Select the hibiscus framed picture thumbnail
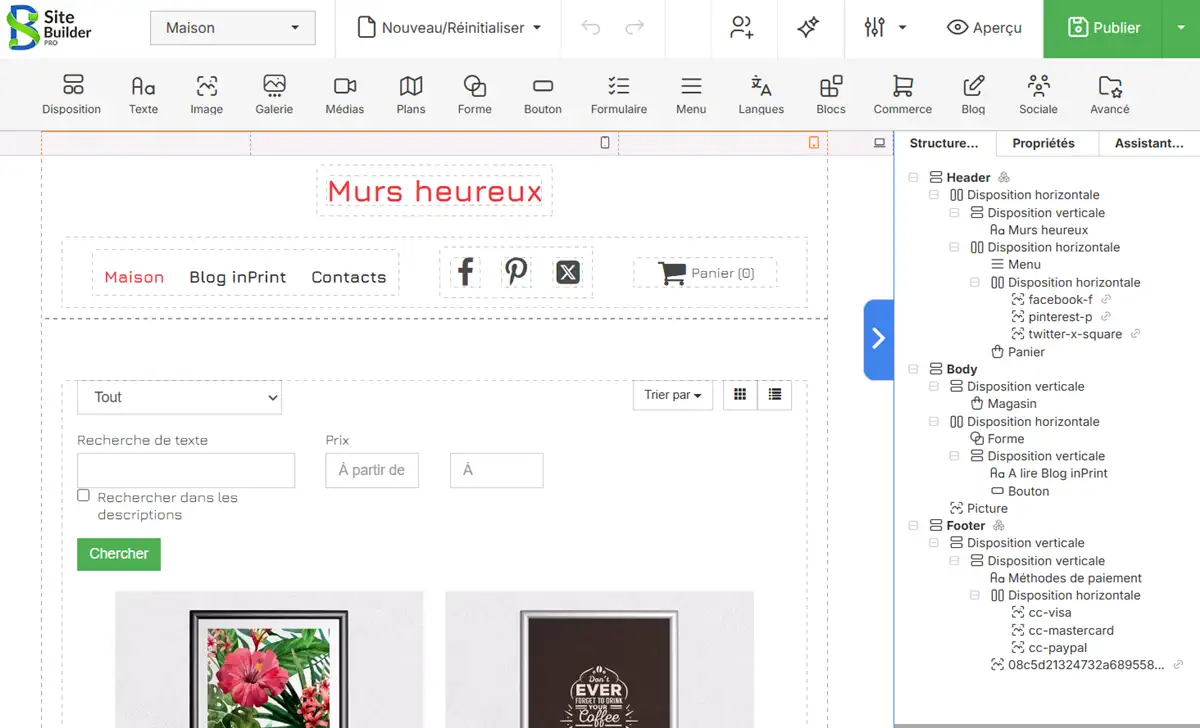This screenshot has height=728, width=1200. (x=269, y=660)
